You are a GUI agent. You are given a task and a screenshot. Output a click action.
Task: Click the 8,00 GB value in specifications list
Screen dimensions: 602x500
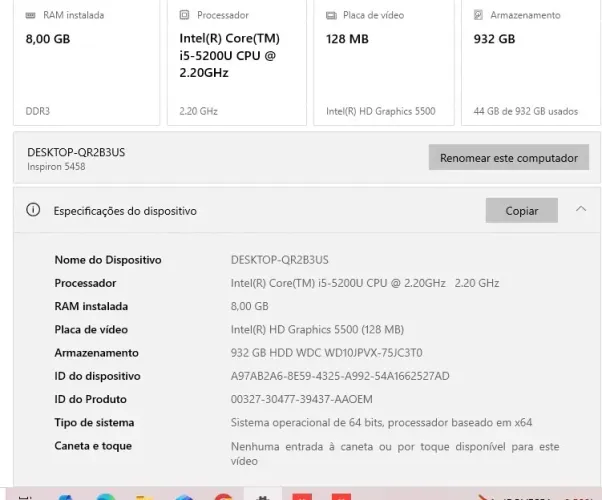pos(250,306)
